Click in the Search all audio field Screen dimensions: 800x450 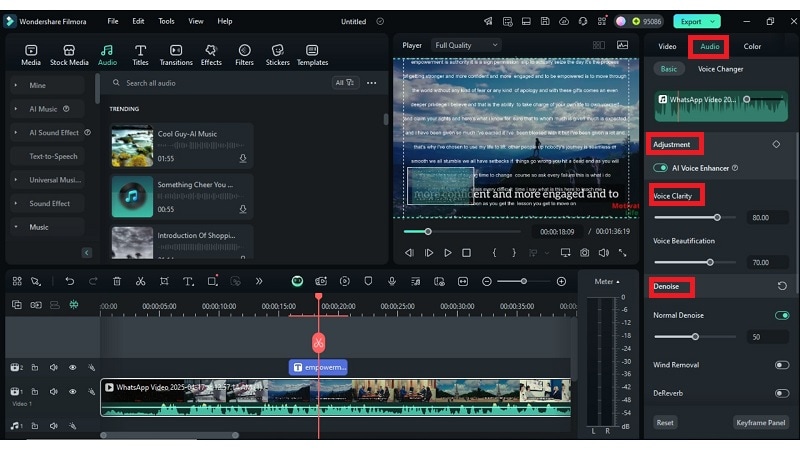click(x=219, y=83)
